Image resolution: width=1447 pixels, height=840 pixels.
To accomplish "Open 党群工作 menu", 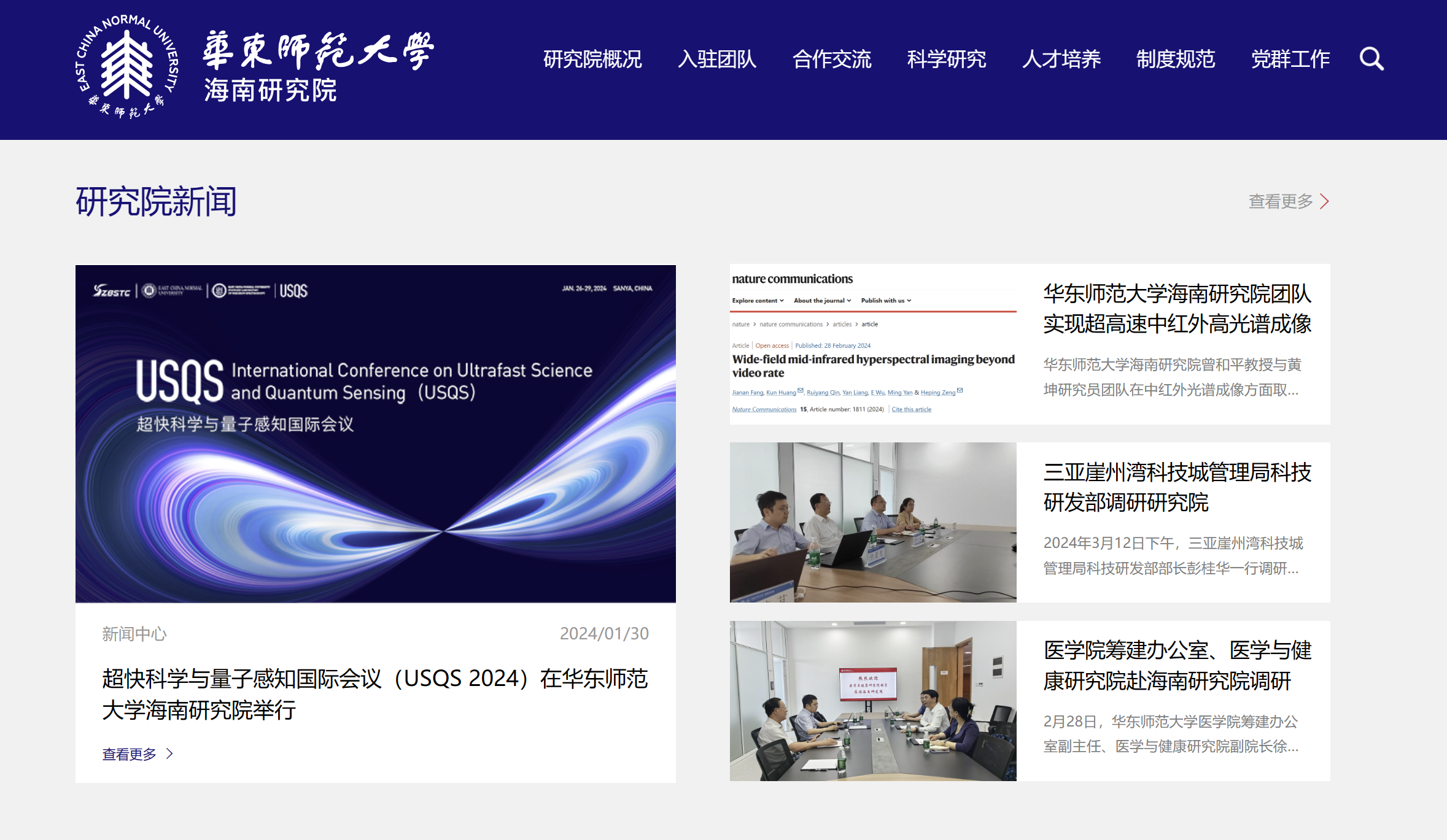I will click(x=1290, y=60).
